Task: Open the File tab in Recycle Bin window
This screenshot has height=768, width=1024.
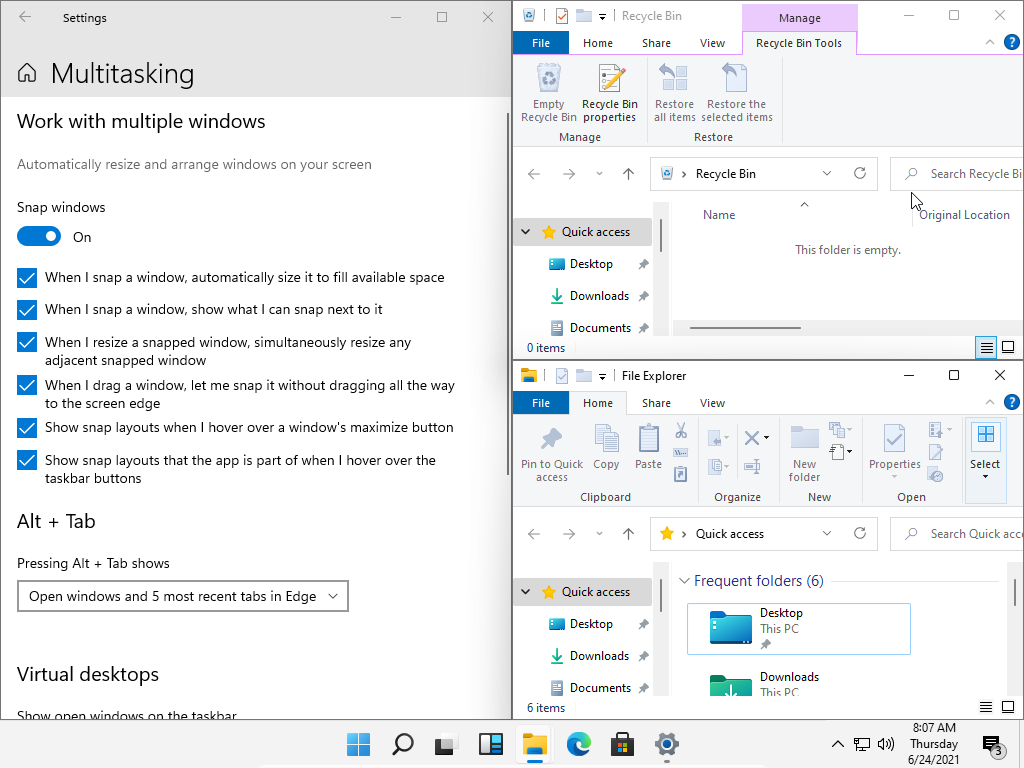Action: [x=541, y=43]
